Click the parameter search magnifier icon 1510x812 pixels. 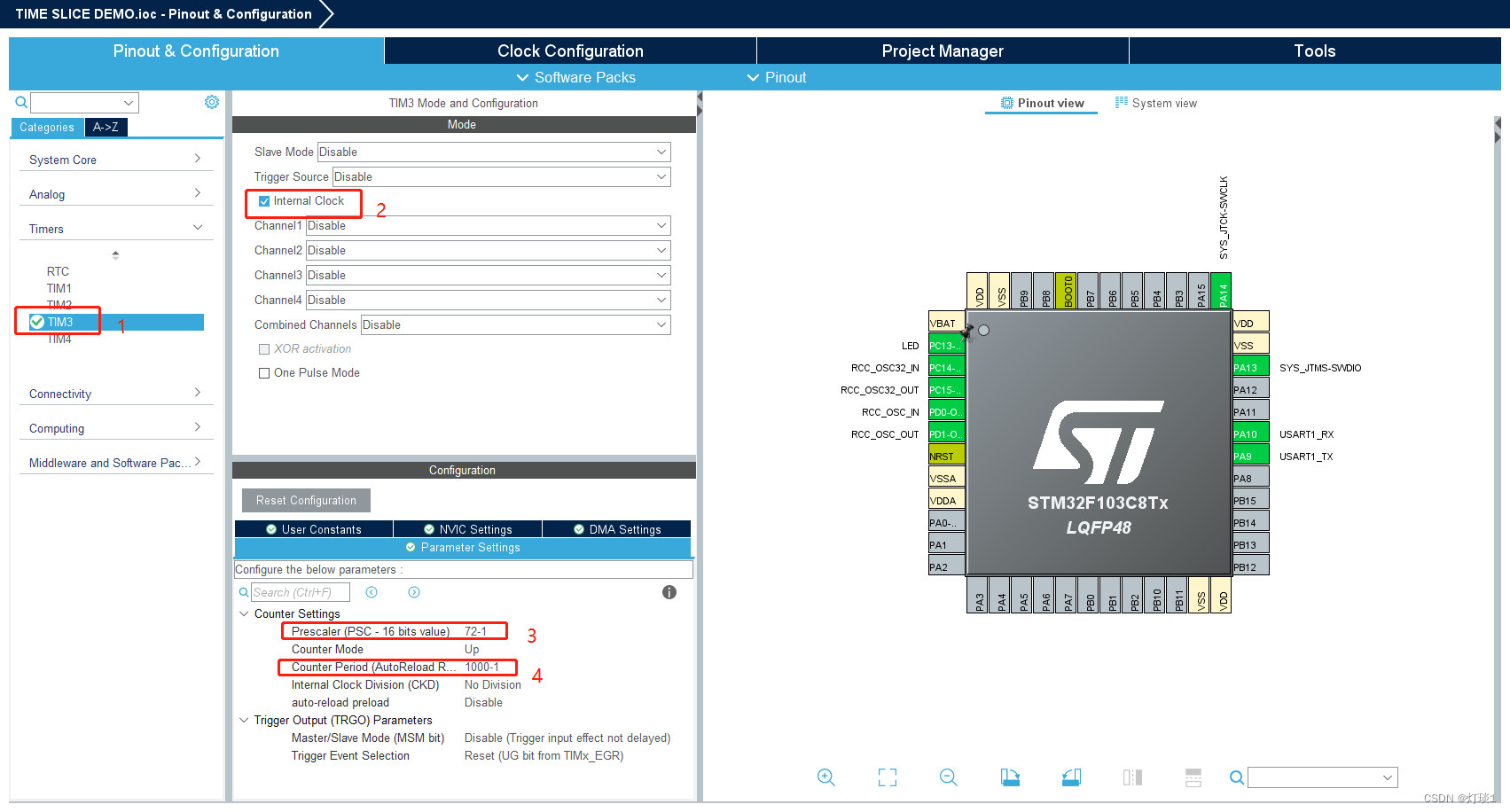[244, 592]
